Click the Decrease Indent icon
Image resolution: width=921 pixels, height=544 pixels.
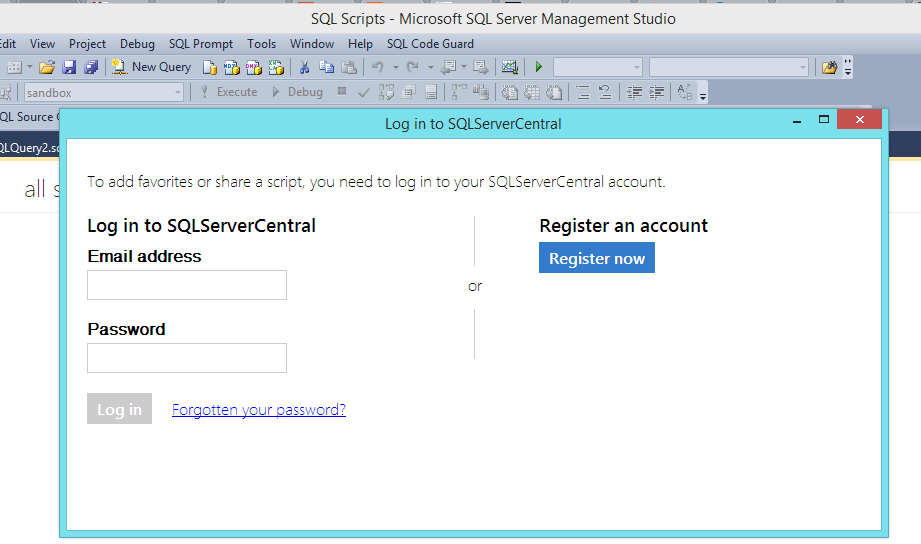click(634, 92)
